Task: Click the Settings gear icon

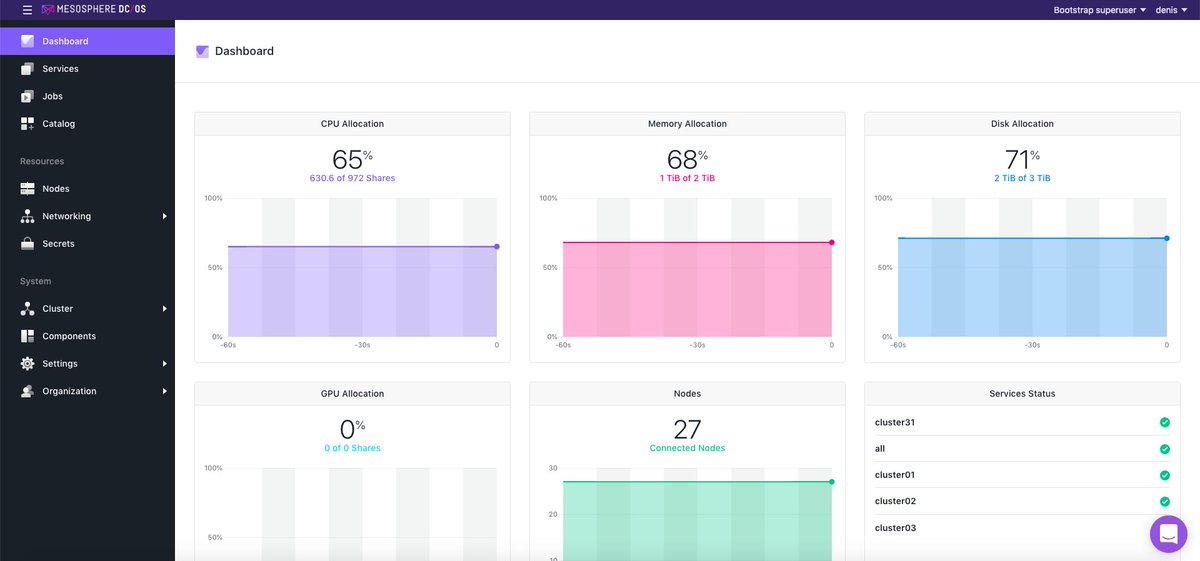Action: 27,364
